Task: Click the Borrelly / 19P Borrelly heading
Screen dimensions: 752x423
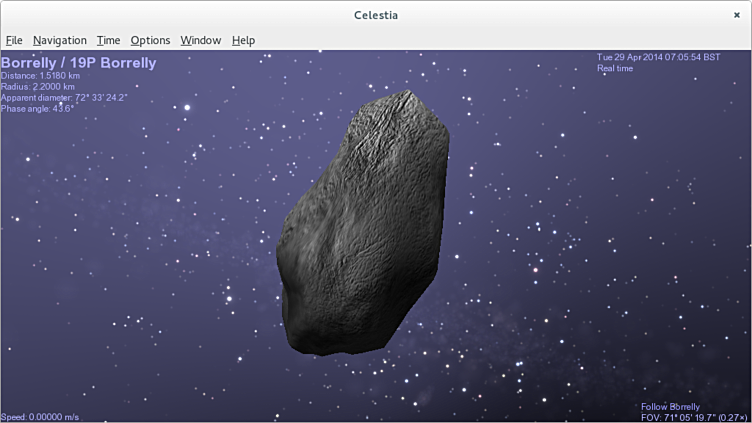Action: (x=79, y=63)
